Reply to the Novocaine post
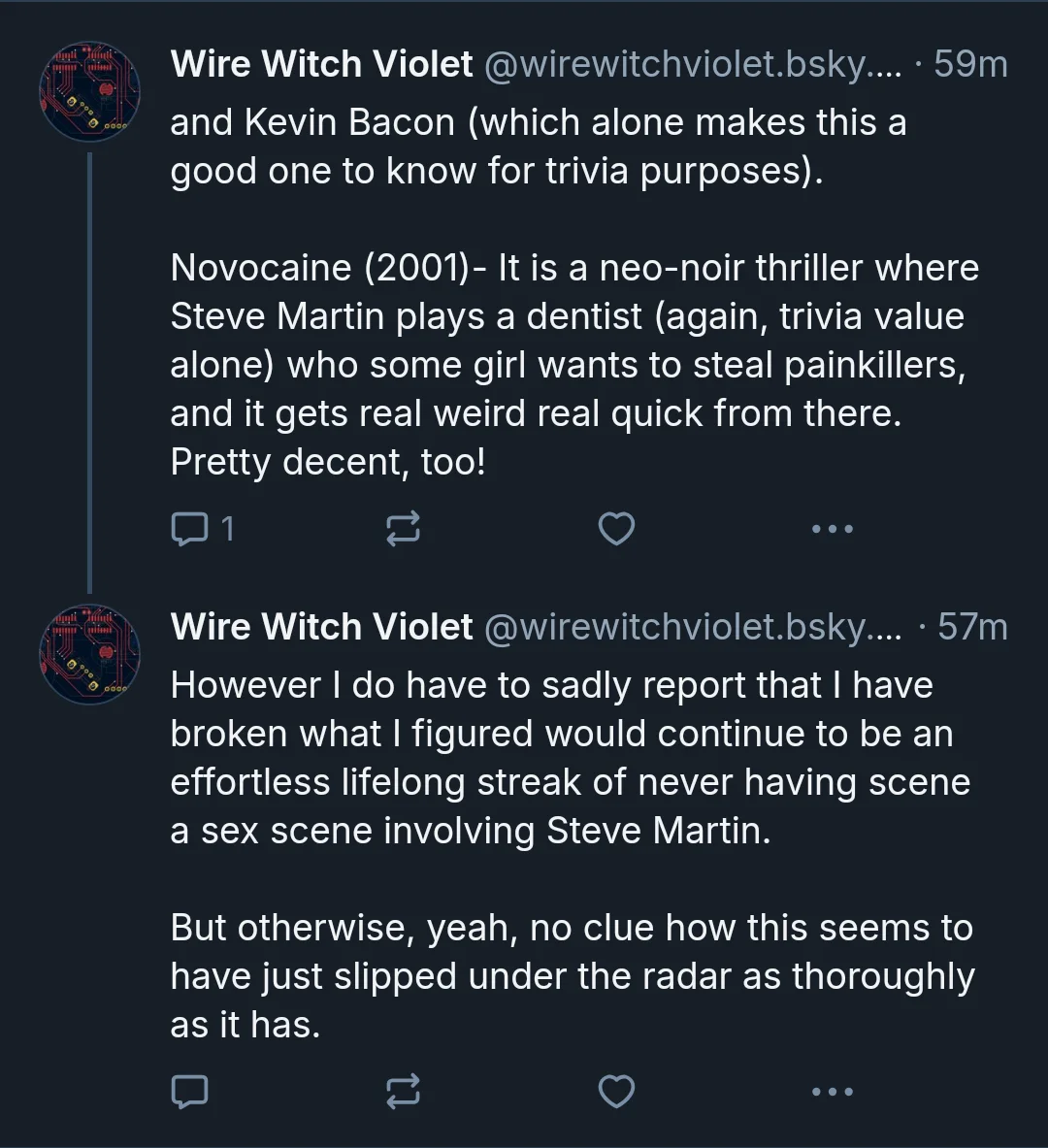The width and height of the screenshot is (1048, 1148). [189, 529]
